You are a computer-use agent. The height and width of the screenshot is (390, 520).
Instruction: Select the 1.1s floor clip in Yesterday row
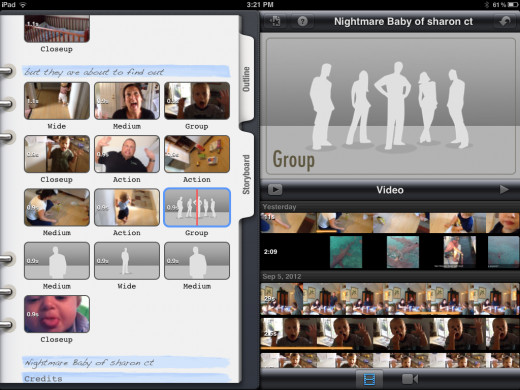pyautogui.click(x=390, y=223)
